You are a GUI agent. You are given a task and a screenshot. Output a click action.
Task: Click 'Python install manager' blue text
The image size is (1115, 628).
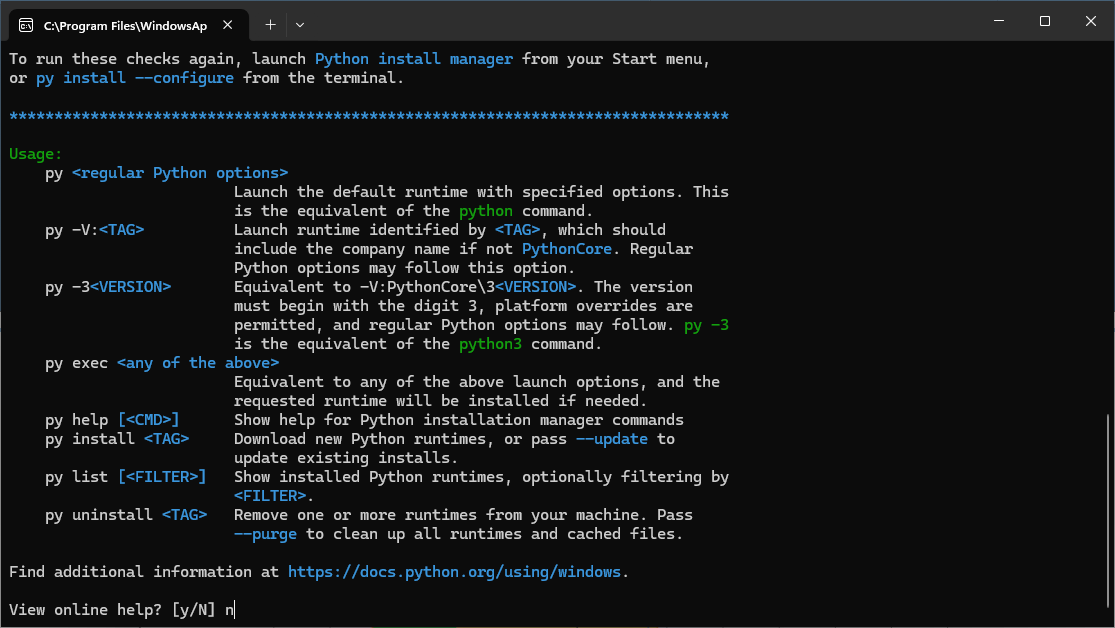[x=414, y=59]
